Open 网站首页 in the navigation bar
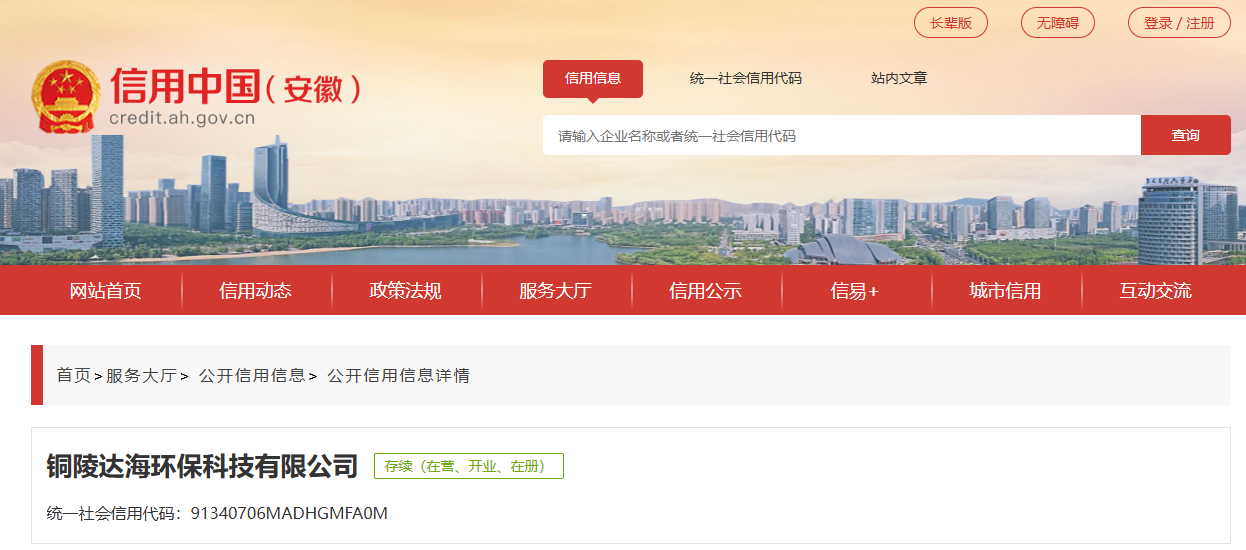Viewport: 1246px width, 550px height. coord(106,291)
